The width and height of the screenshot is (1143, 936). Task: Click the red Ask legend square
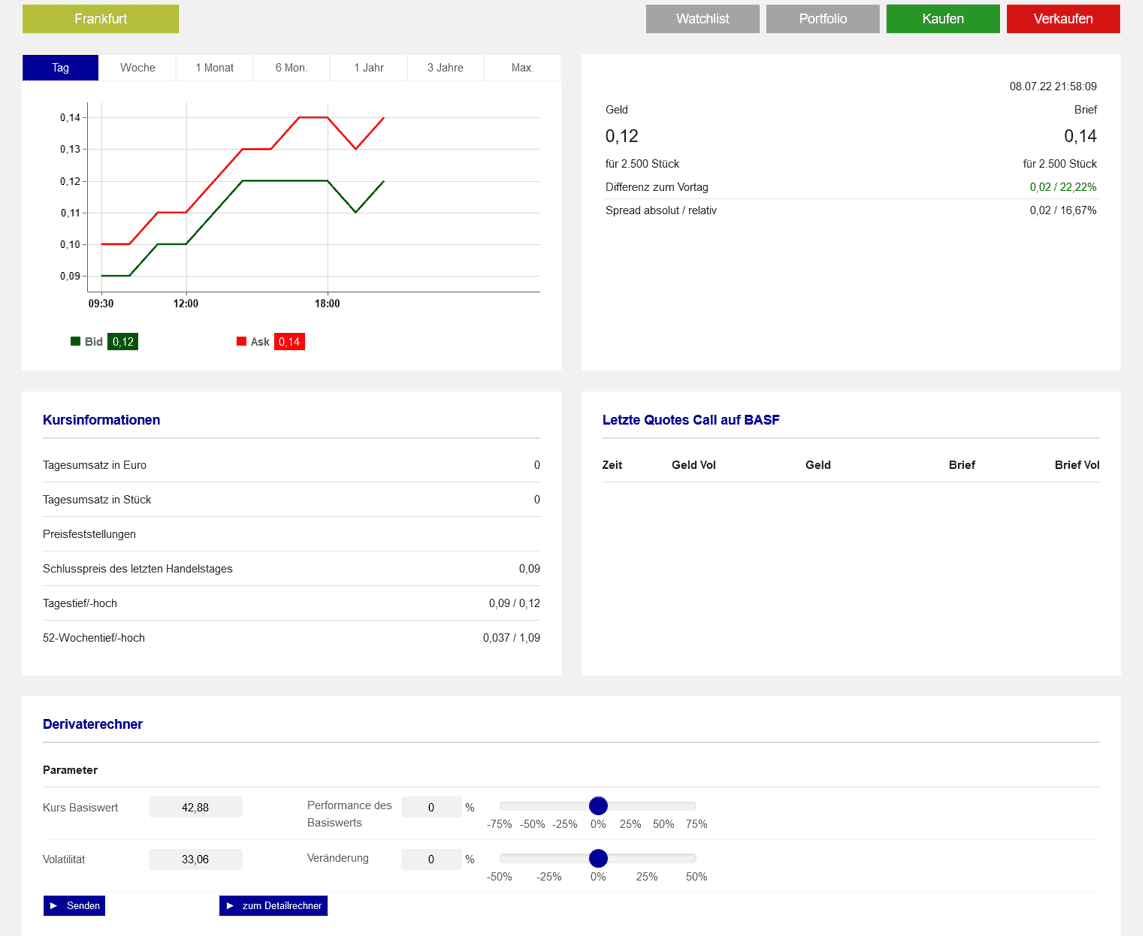click(241, 341)
